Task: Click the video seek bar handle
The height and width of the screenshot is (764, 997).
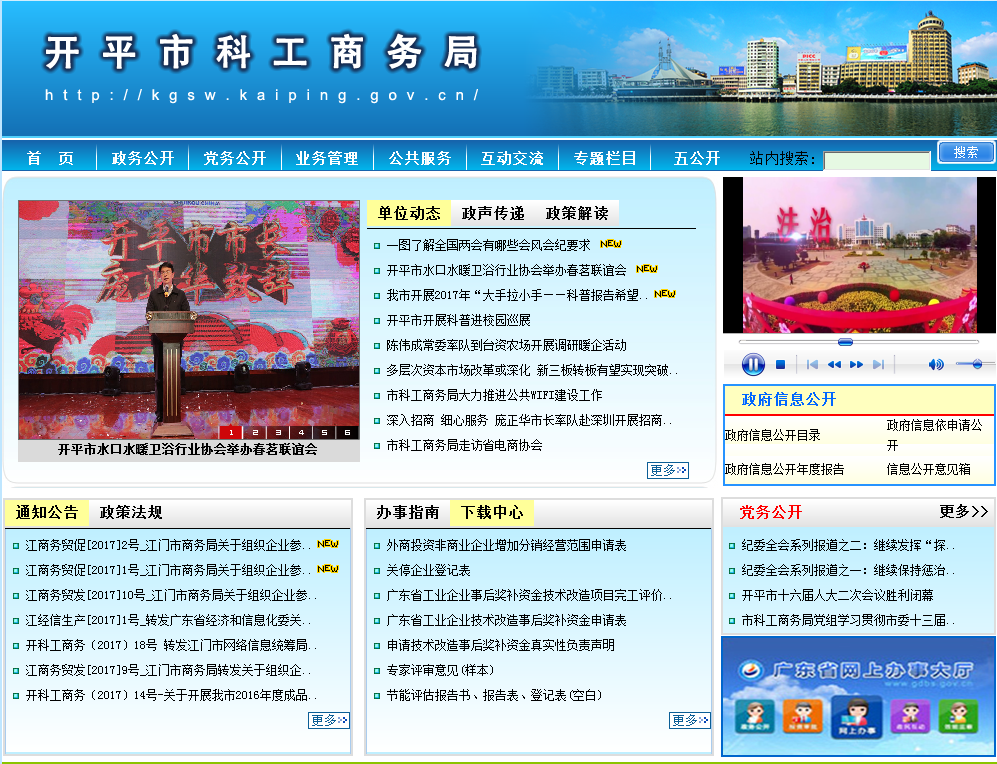Action: click(845, 342)
